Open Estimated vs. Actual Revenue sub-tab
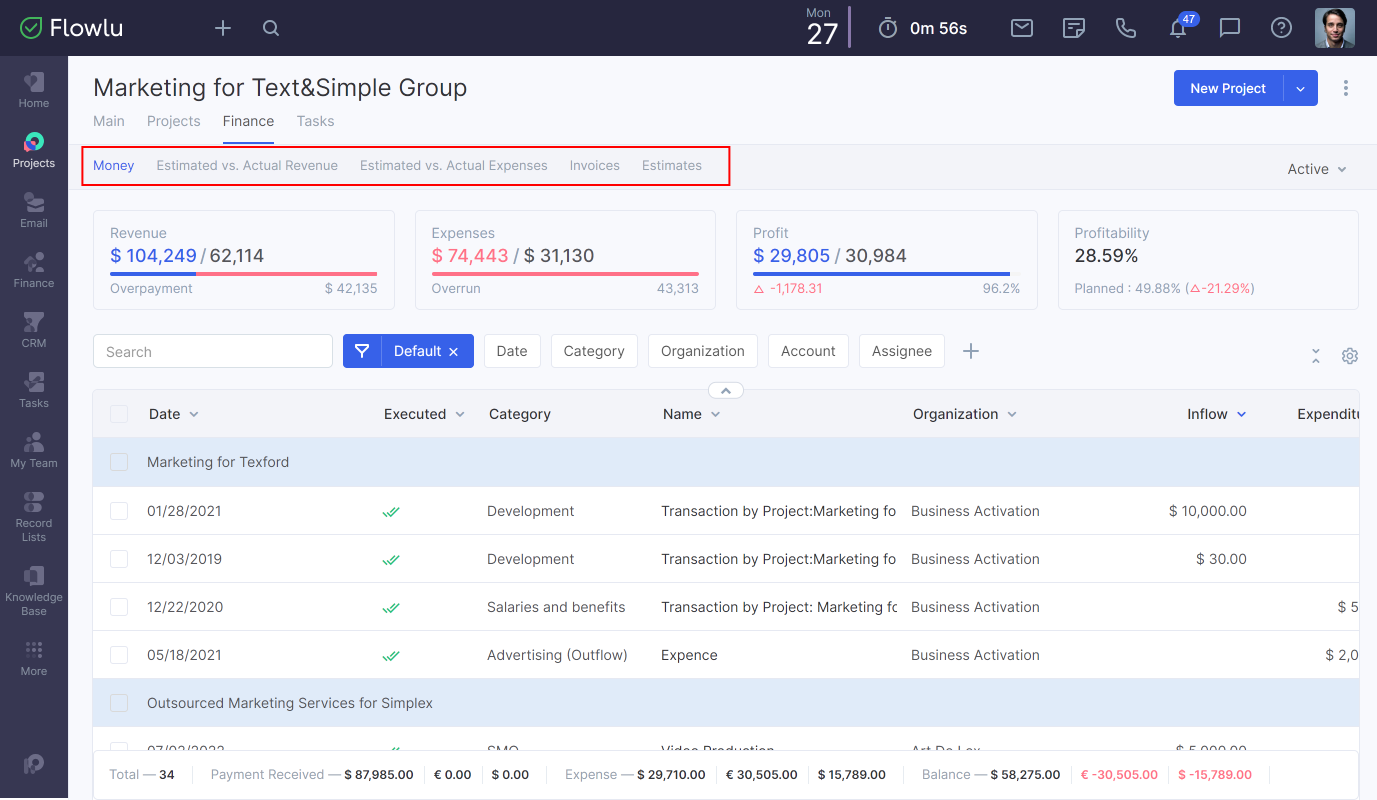Viewport: 1377px width, 800px height. point(247,165)
